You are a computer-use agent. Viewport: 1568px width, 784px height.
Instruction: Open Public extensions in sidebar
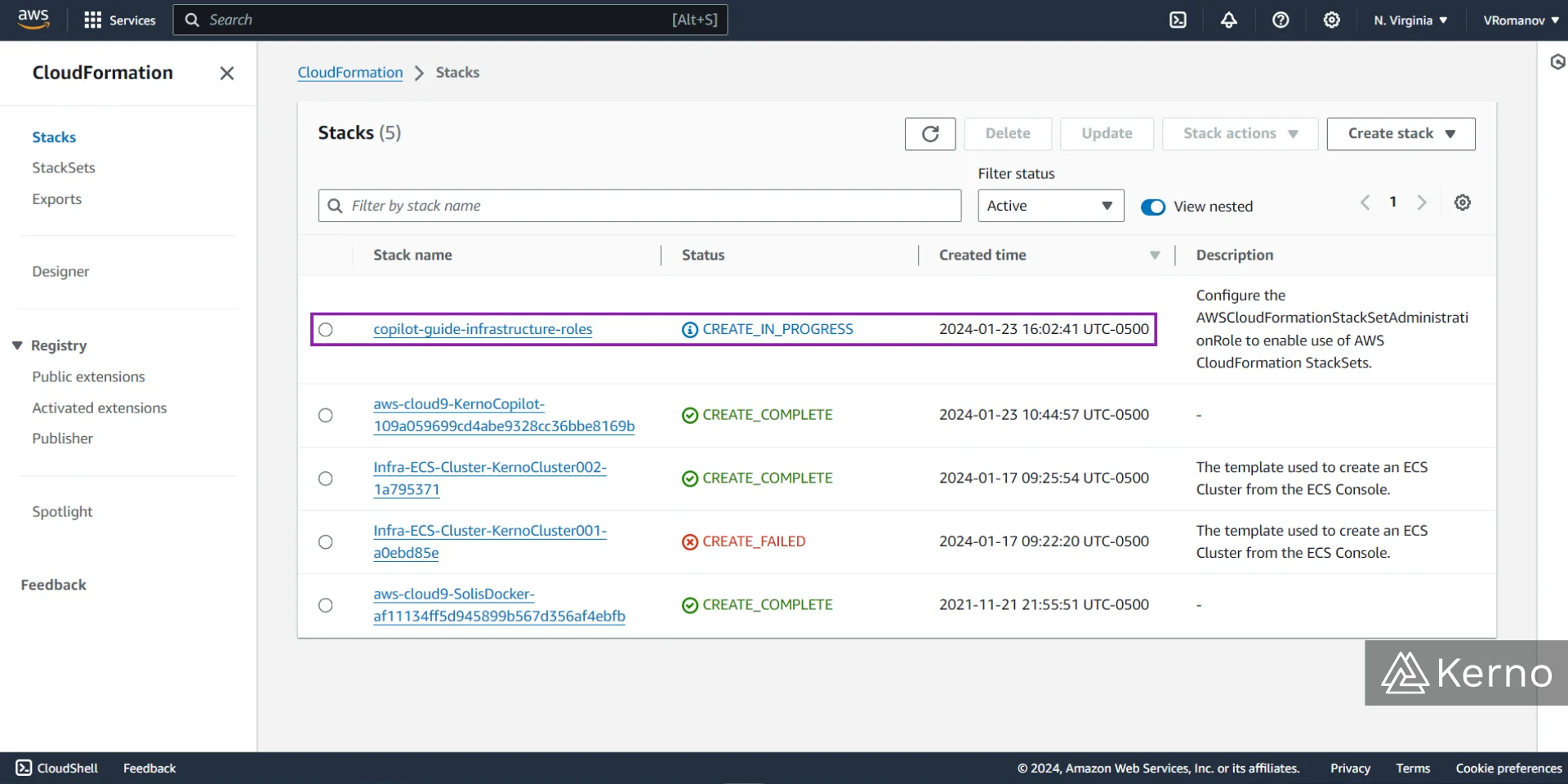[88, 376]
